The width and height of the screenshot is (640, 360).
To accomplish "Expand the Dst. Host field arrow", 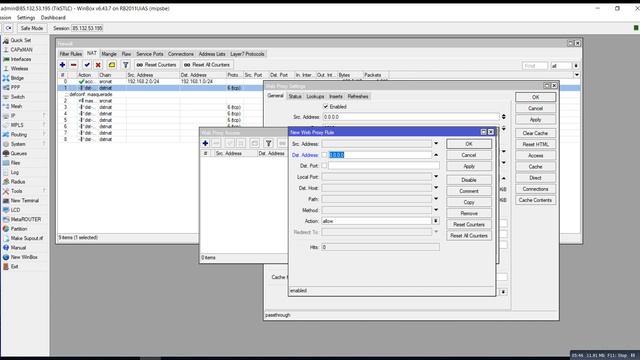I will [x=436, y=188].
